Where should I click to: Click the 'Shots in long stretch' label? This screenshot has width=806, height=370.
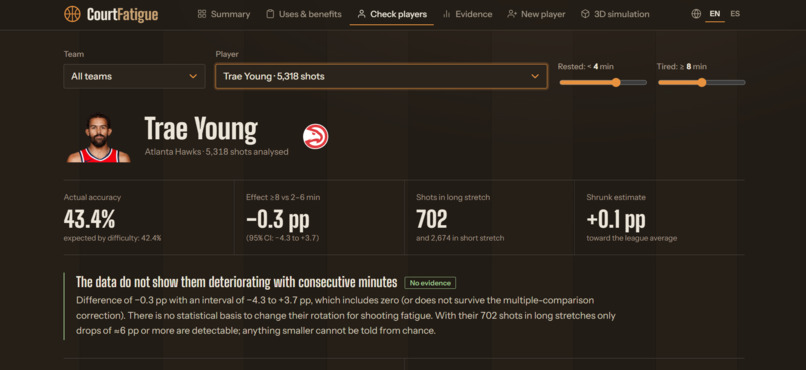click(453, 197)
